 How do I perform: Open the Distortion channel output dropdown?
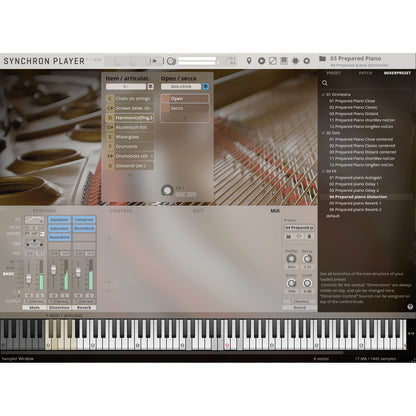tap(59, 301)
